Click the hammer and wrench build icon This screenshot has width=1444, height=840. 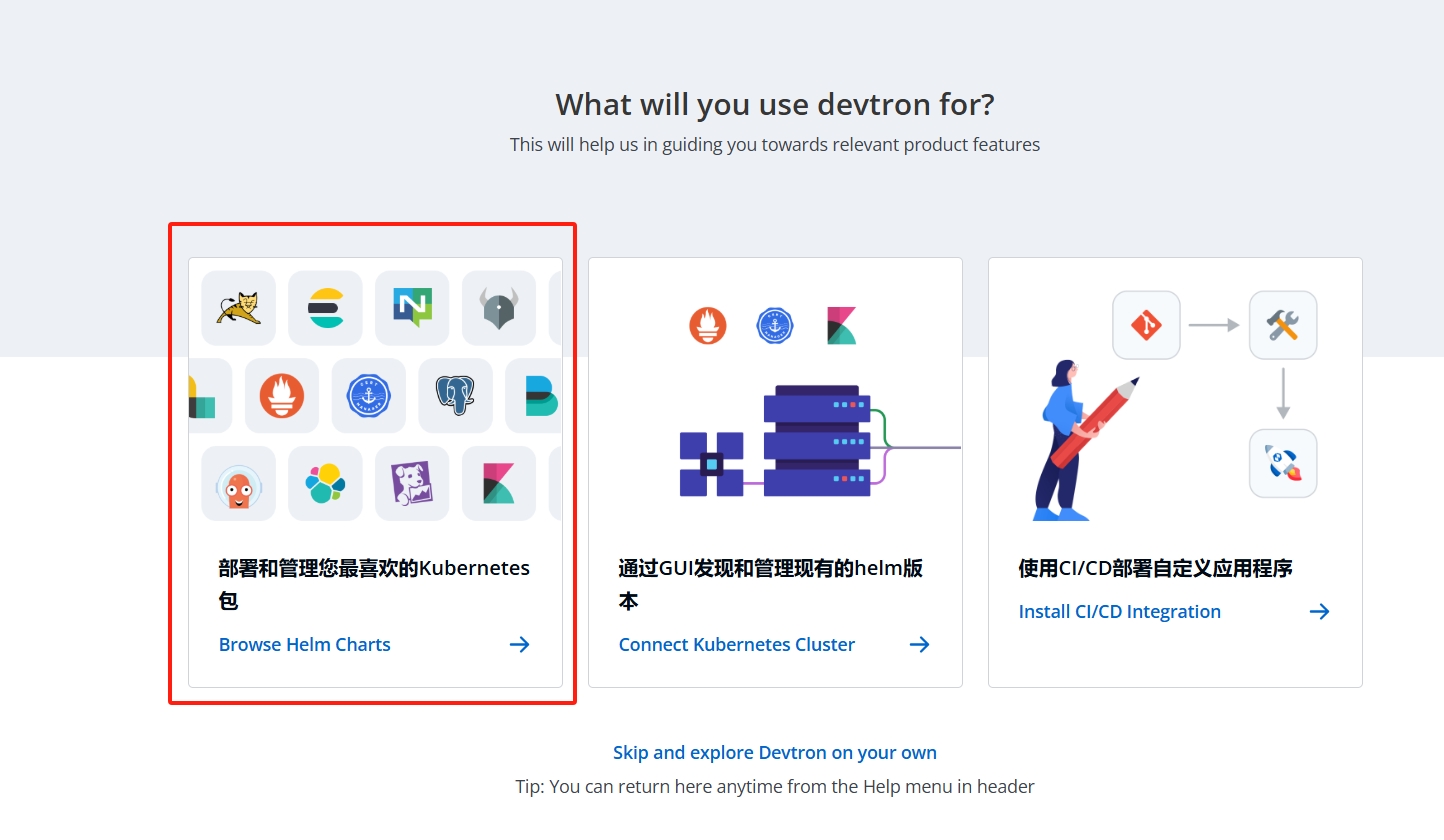(x=1282, y=325)
